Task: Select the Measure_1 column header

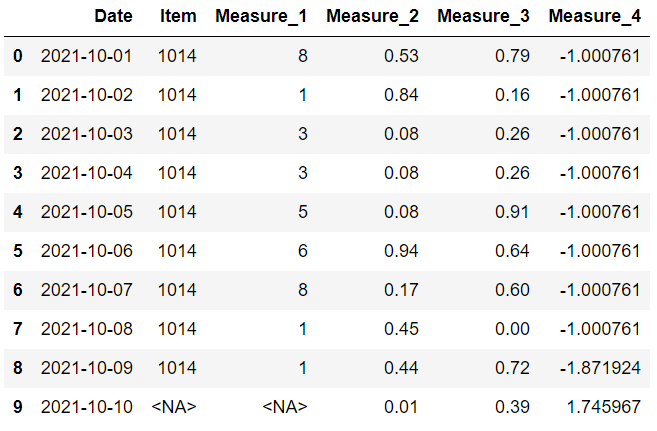Action: 261,17
